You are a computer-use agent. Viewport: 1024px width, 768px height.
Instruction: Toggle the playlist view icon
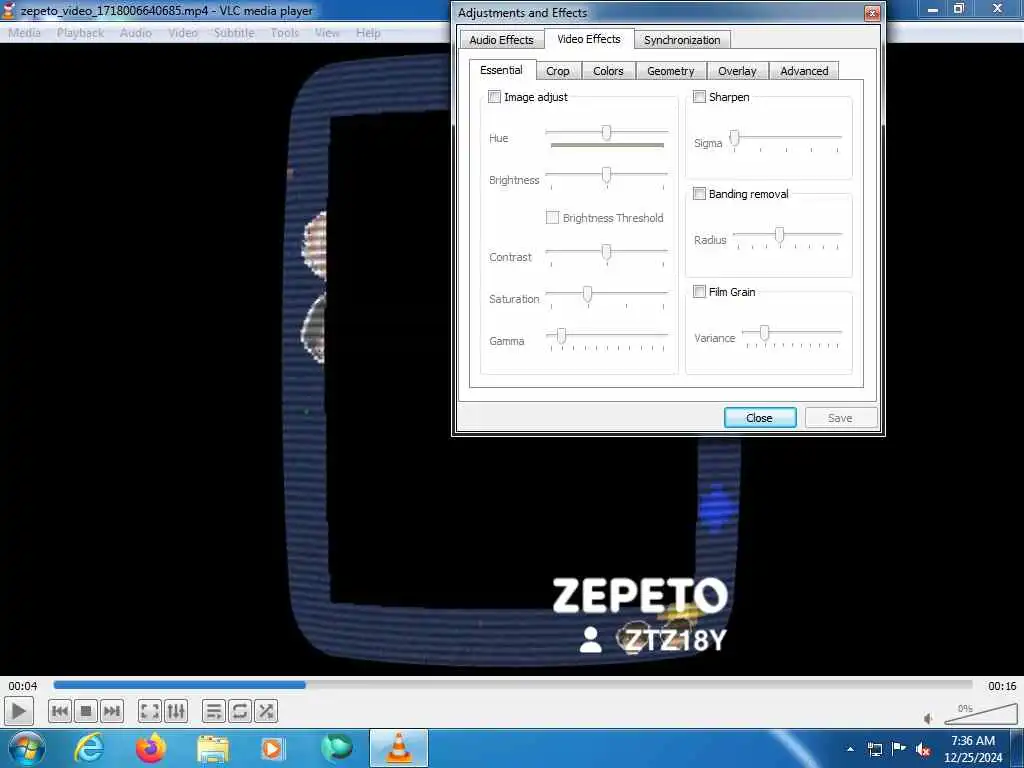pyautogui.click(x=214, y=711)
